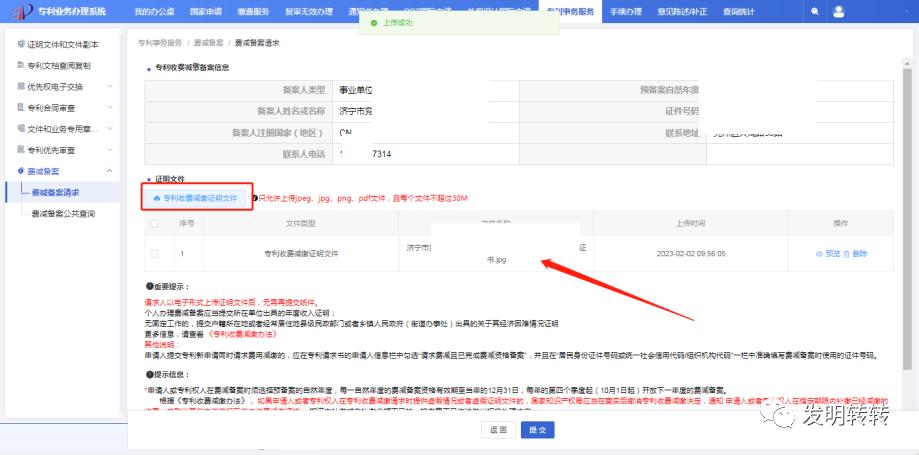Click the patent system logo icon

pyautogui.click(x=23, y=11)
